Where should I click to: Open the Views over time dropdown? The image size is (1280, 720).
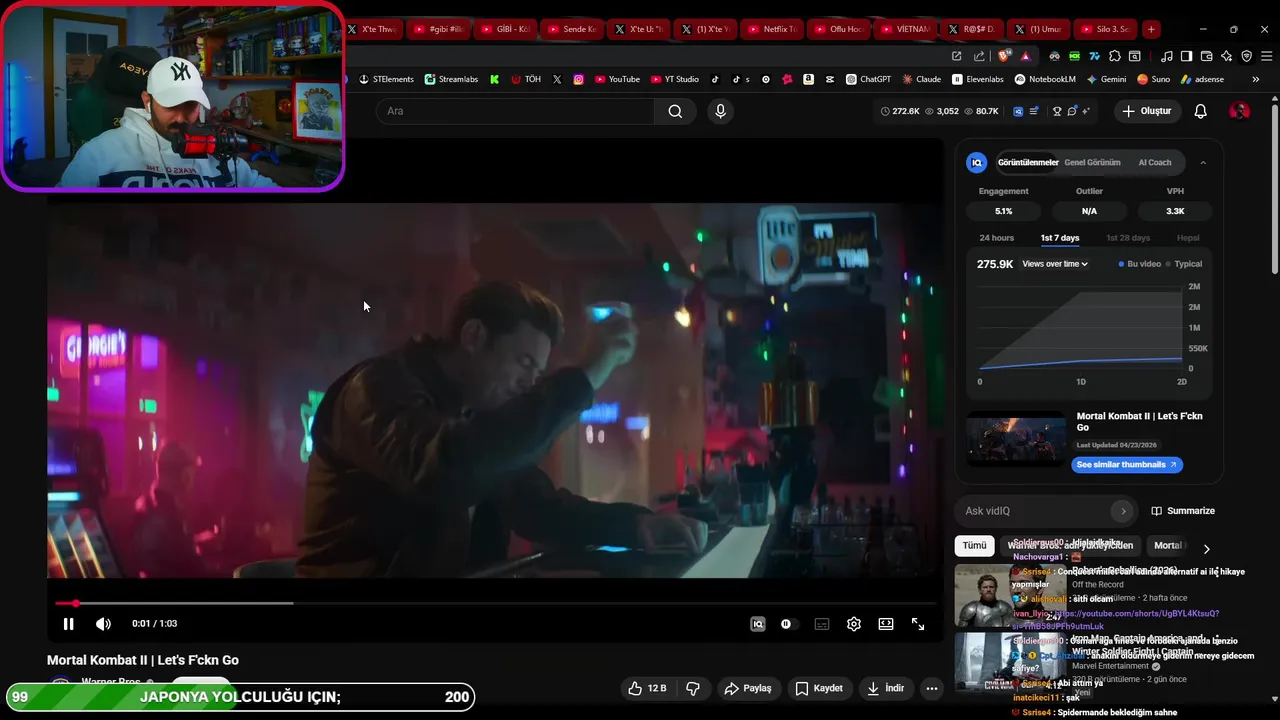click(1055, 264)
